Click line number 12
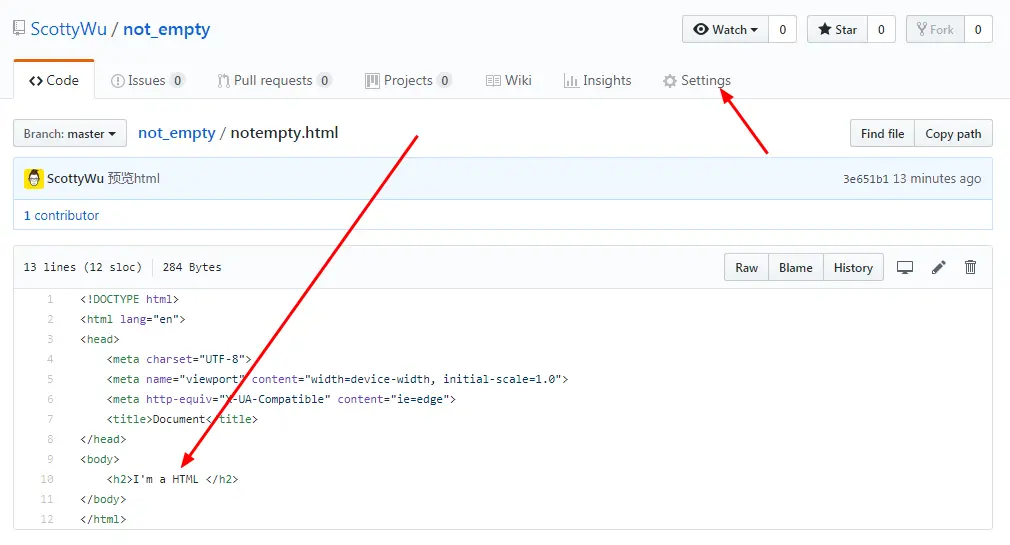This screenshot has width=1010, height=545. coord(47,519)
